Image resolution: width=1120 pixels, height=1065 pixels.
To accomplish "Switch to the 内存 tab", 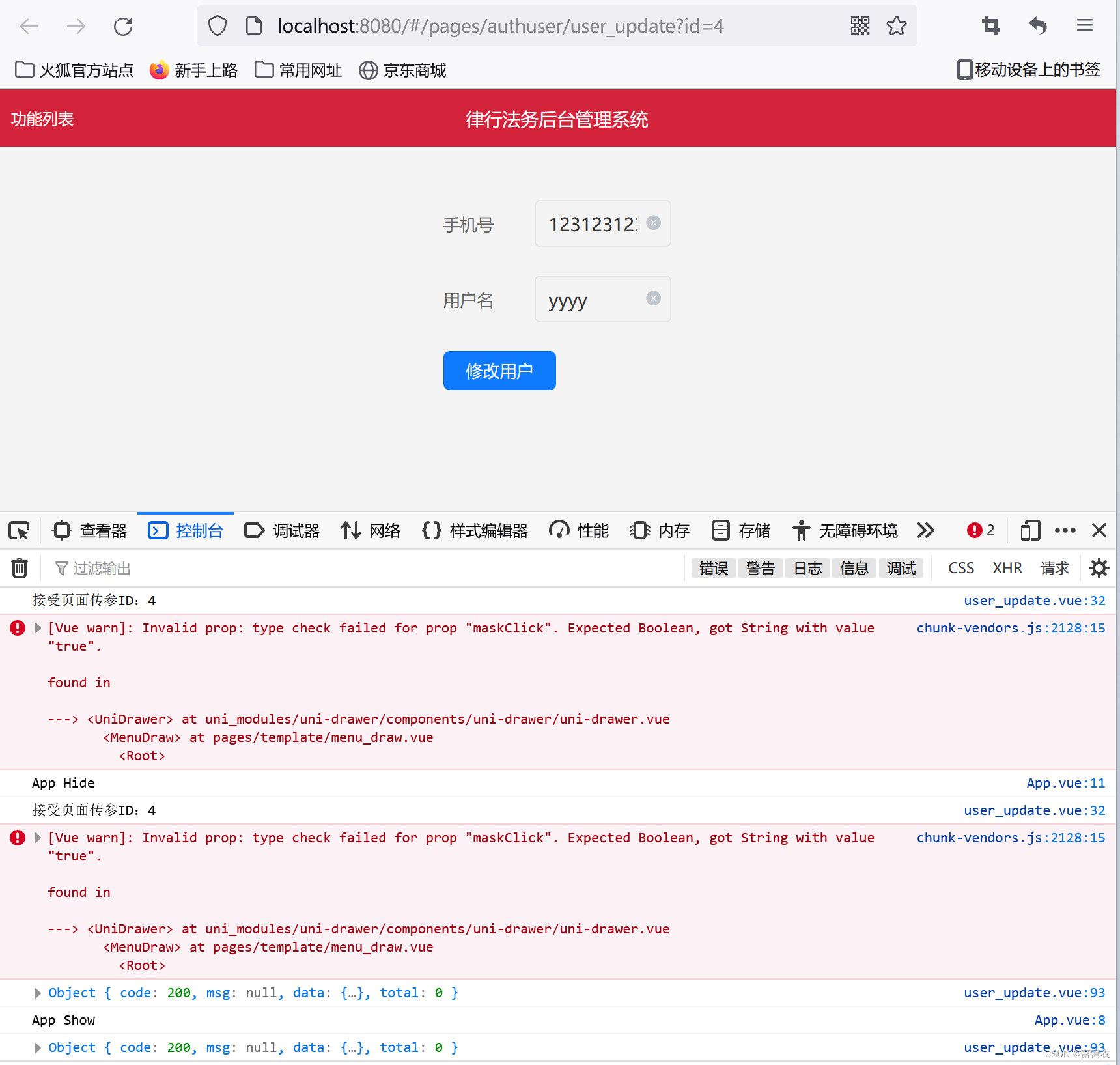I will 660,531.
